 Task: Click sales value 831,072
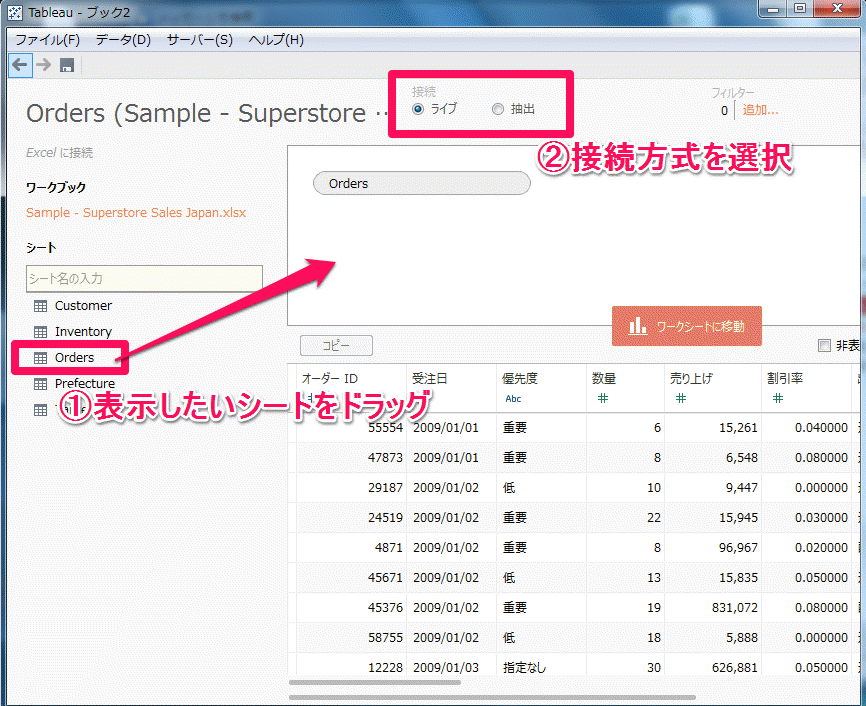pyautogui.click(x=735, y=608)
